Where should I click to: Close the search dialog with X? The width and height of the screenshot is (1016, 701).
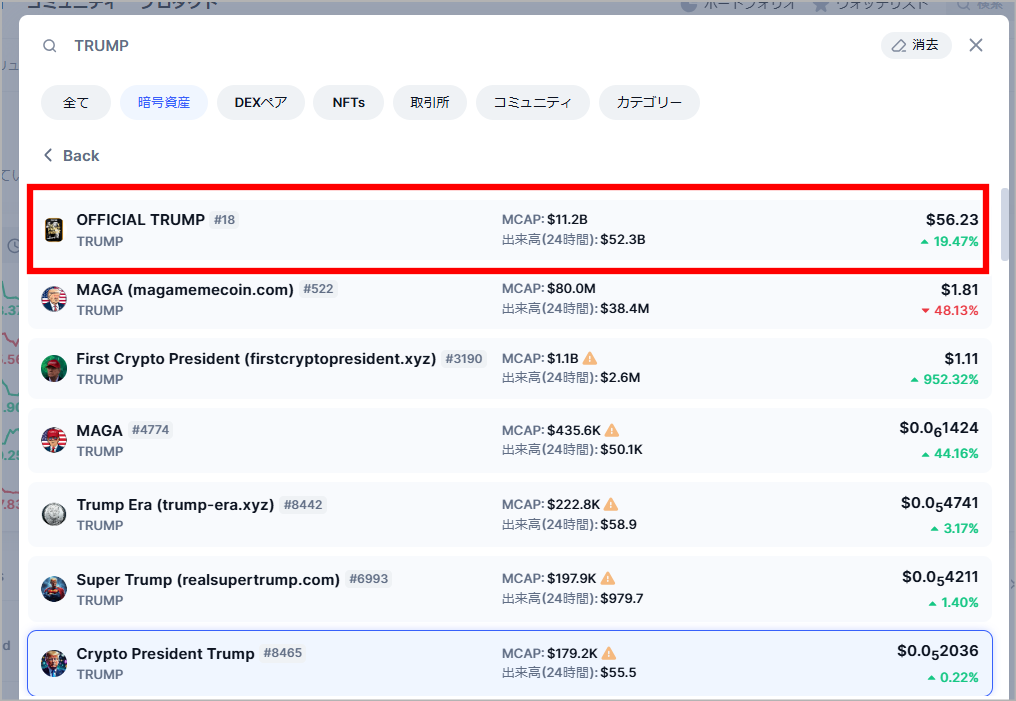[x=976, y=45]
